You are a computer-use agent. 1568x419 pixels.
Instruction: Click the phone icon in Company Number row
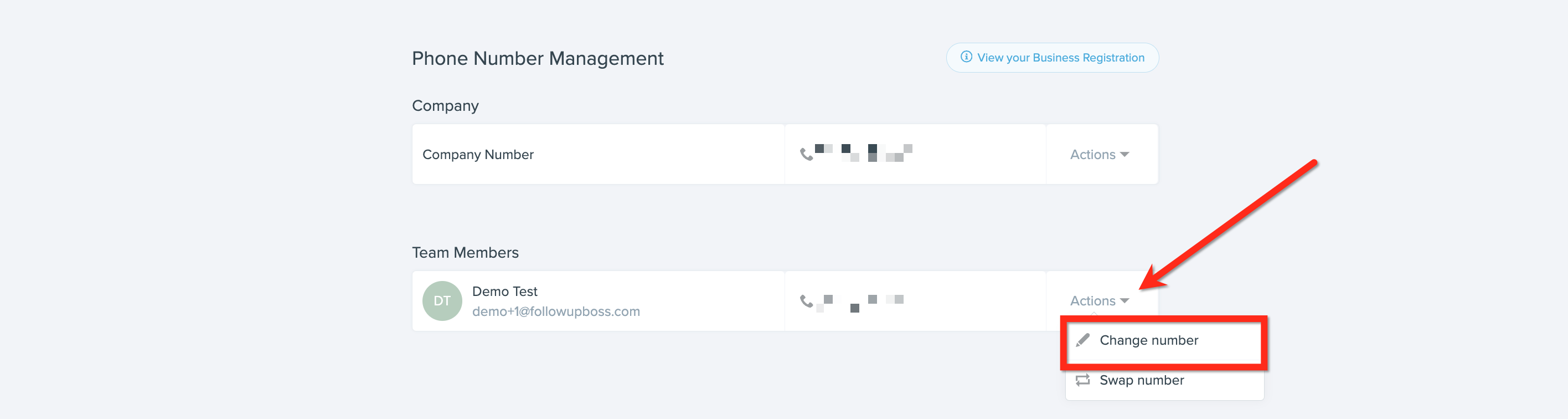[x=807, y=155]
